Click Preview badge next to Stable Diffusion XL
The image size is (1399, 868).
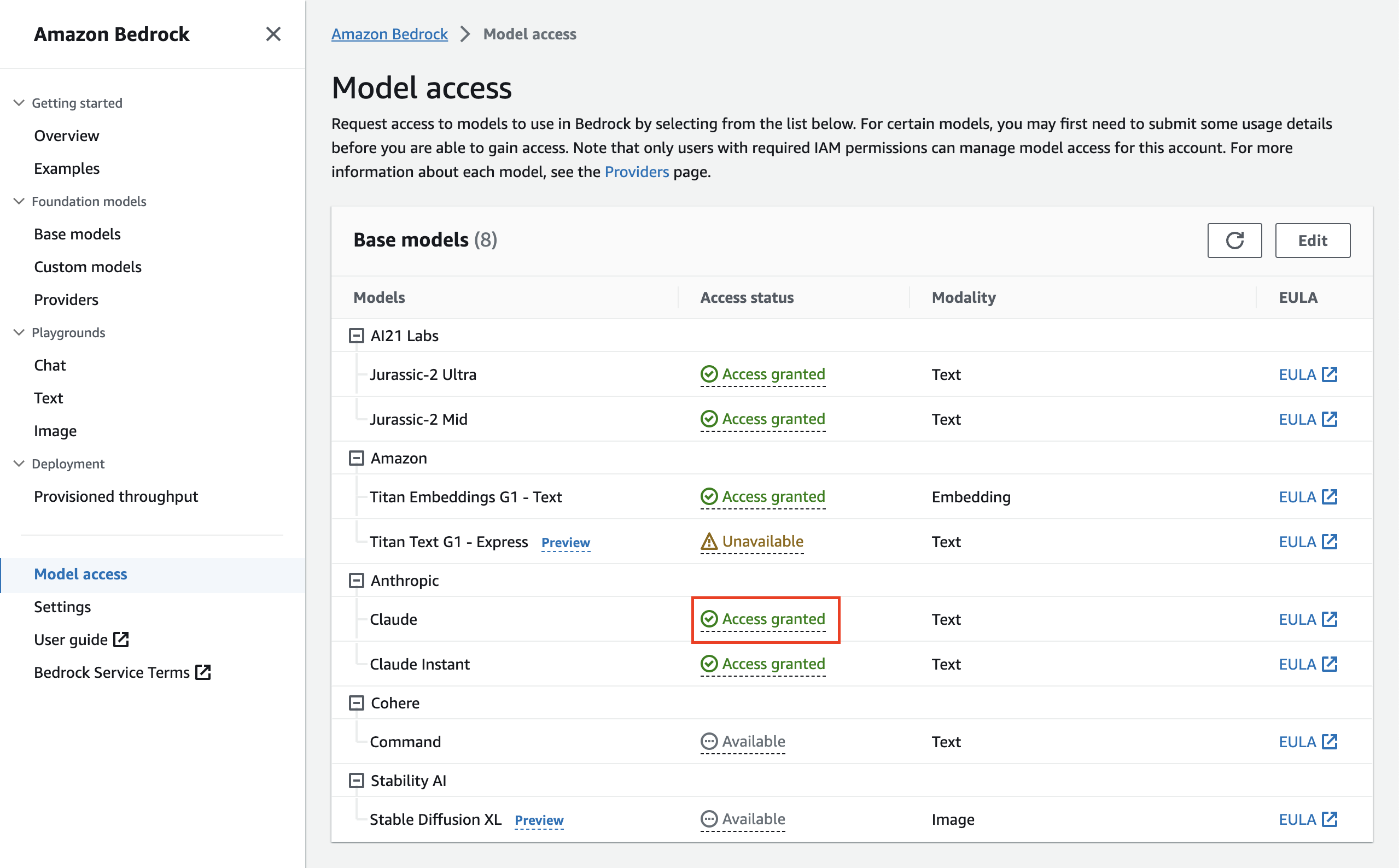pos(539,820)
